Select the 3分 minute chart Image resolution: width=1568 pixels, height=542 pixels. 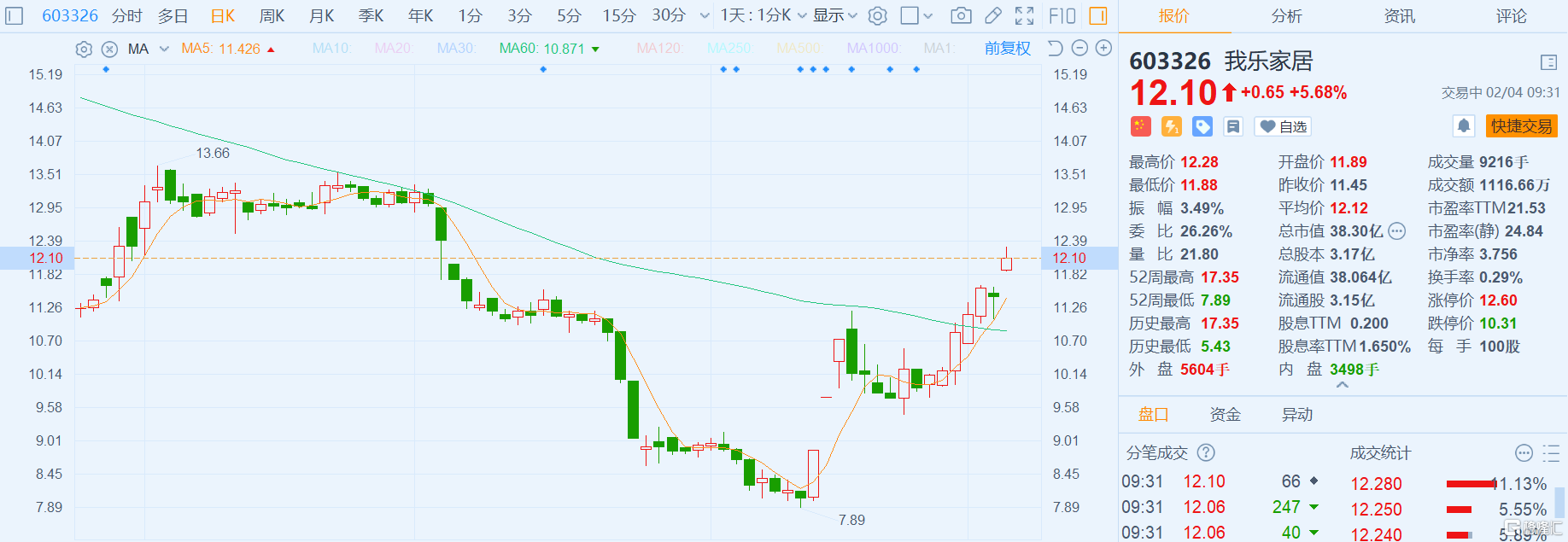520,15
